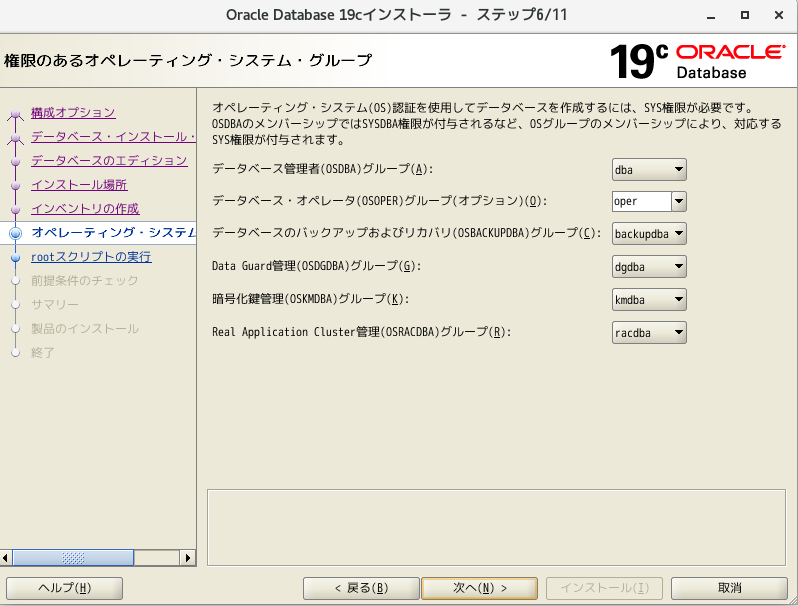Minimize the Oracle installer window

point(711,16)
